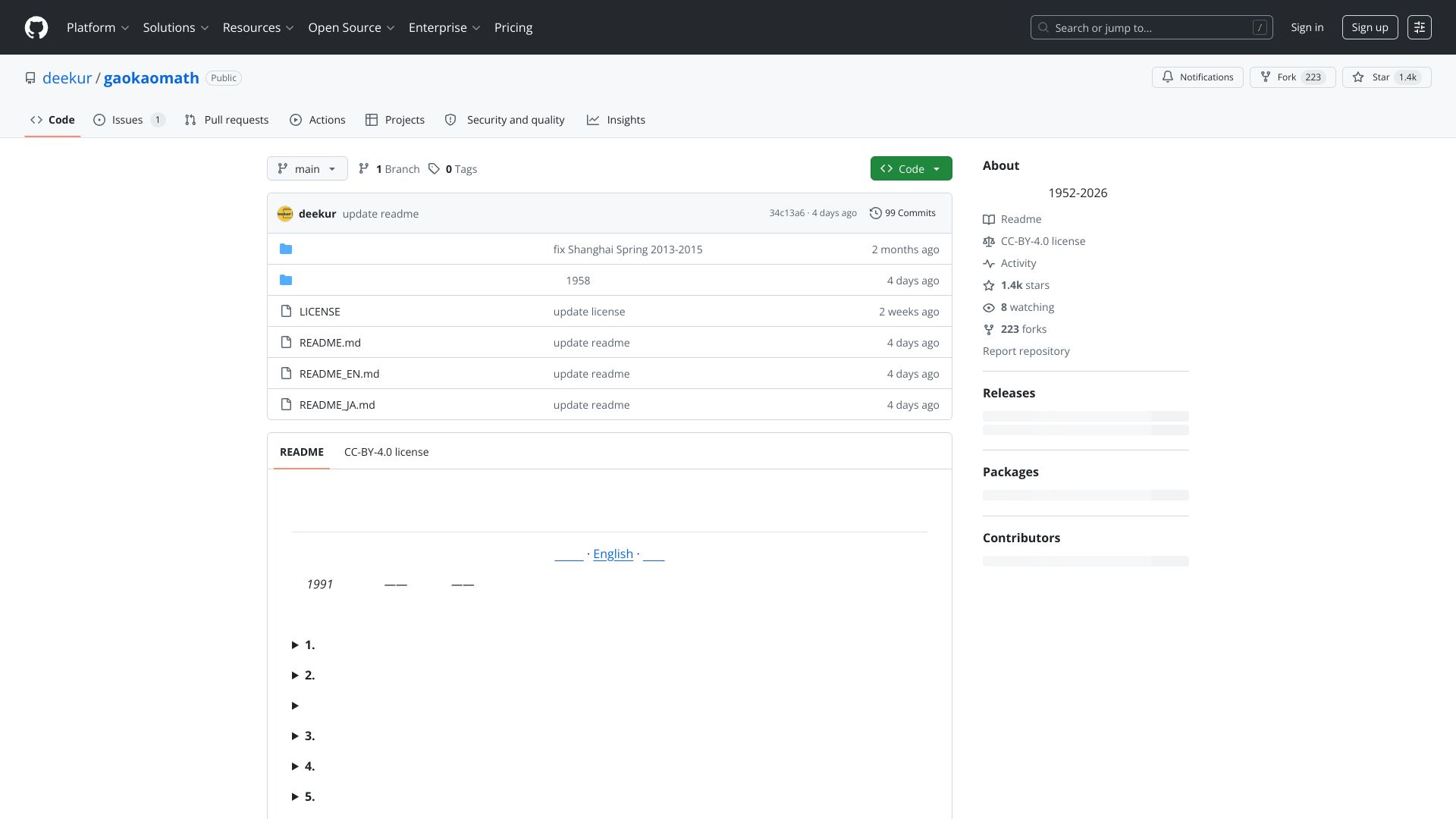Open the GitHub homepage logo
The height and width of the screenshot is (819, 1456).
tap(36, 27)
